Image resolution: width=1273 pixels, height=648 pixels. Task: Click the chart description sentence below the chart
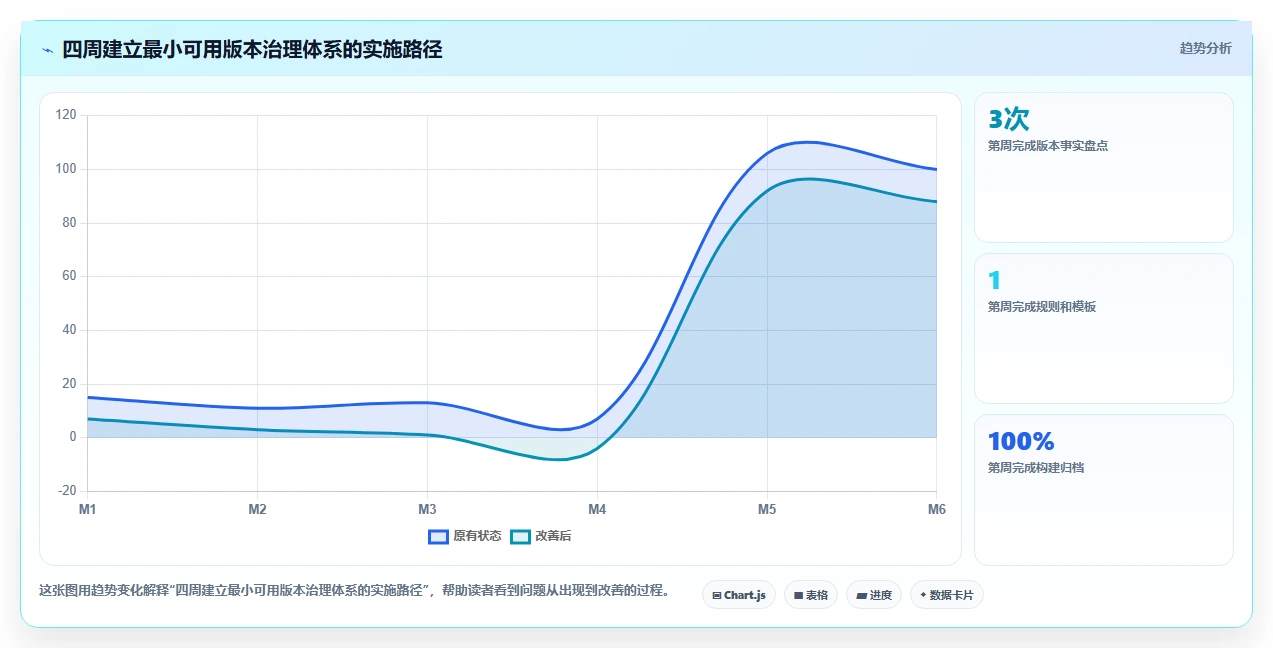[354, 591]
